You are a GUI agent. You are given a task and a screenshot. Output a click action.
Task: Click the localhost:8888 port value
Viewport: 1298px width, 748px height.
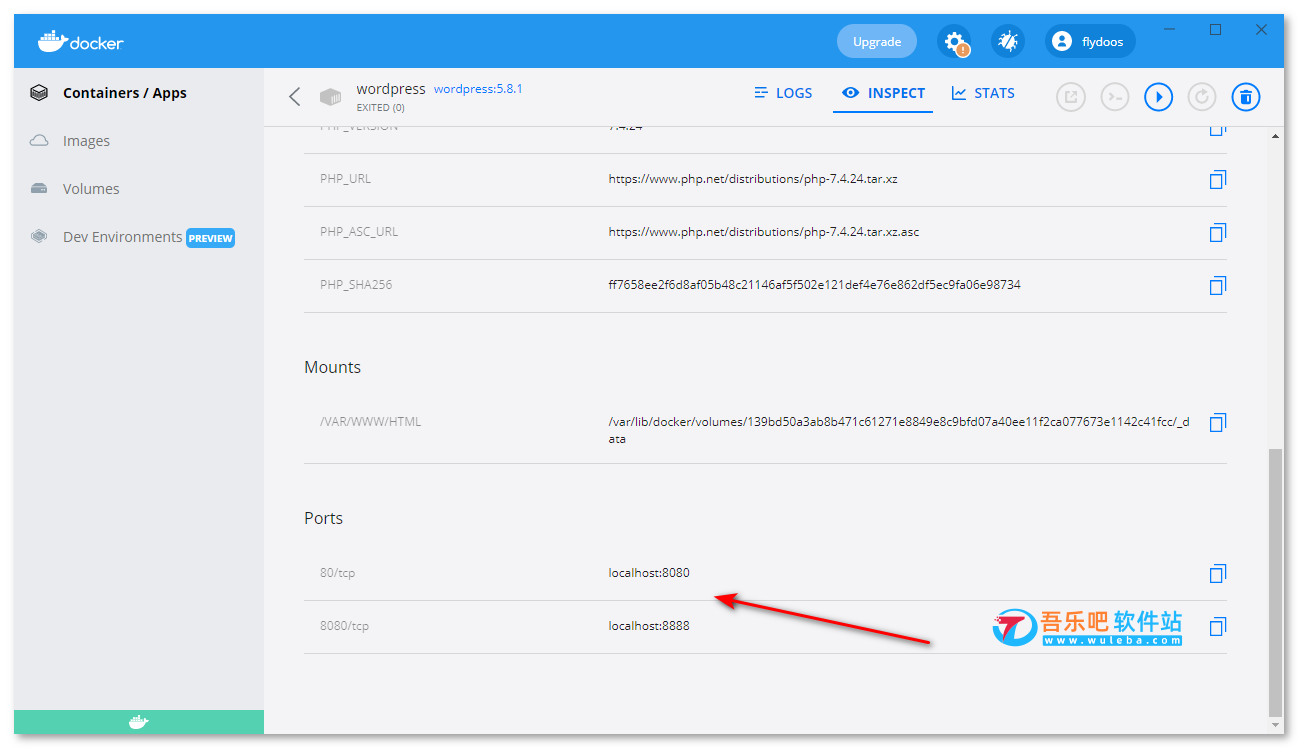(649, 626)
